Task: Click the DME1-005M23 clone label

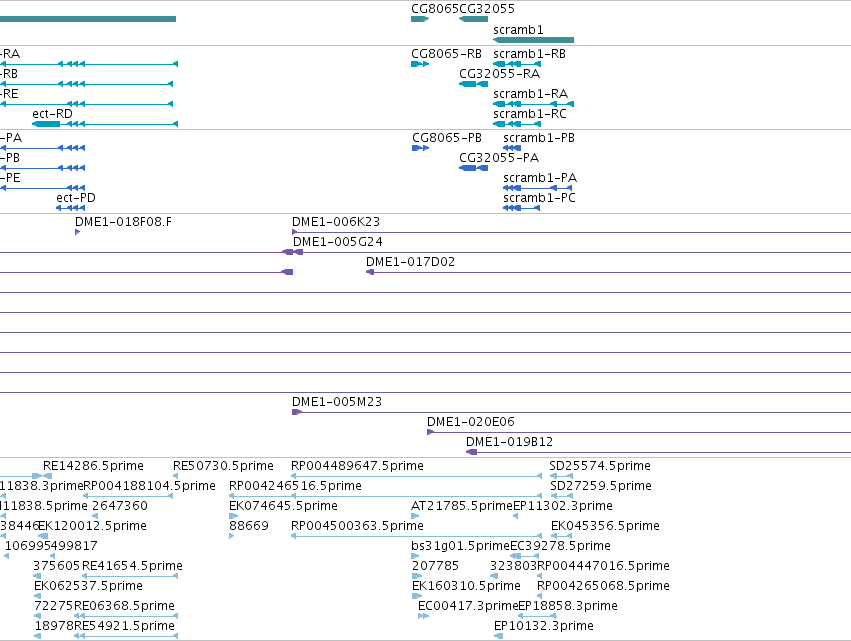Action: [337, 402]
